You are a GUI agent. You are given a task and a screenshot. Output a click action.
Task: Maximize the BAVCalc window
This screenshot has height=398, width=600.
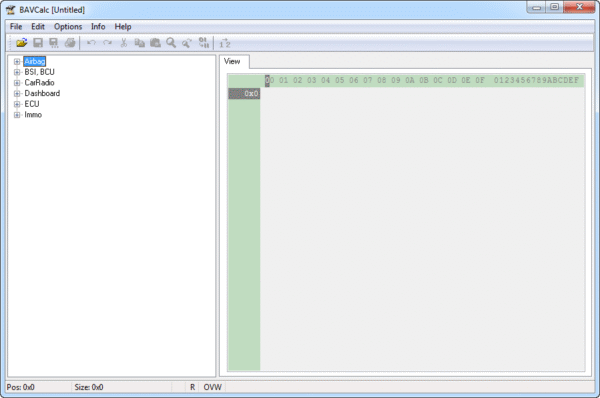tap(554, 7)
